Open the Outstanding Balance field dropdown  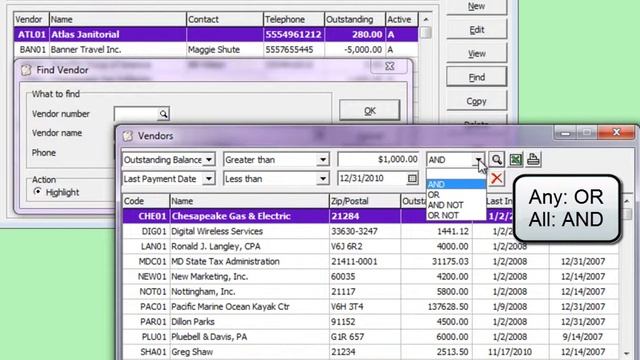(x=209, y=160)
